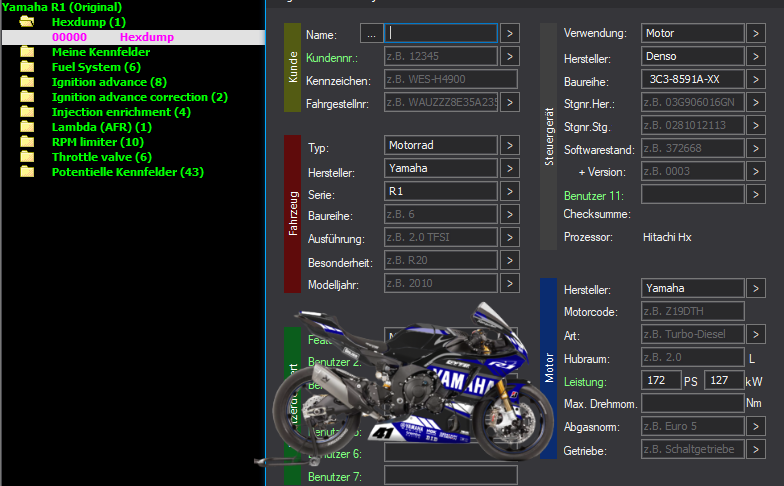
Task: Click the Benutzer 7 input field
Action: (450, 476)
